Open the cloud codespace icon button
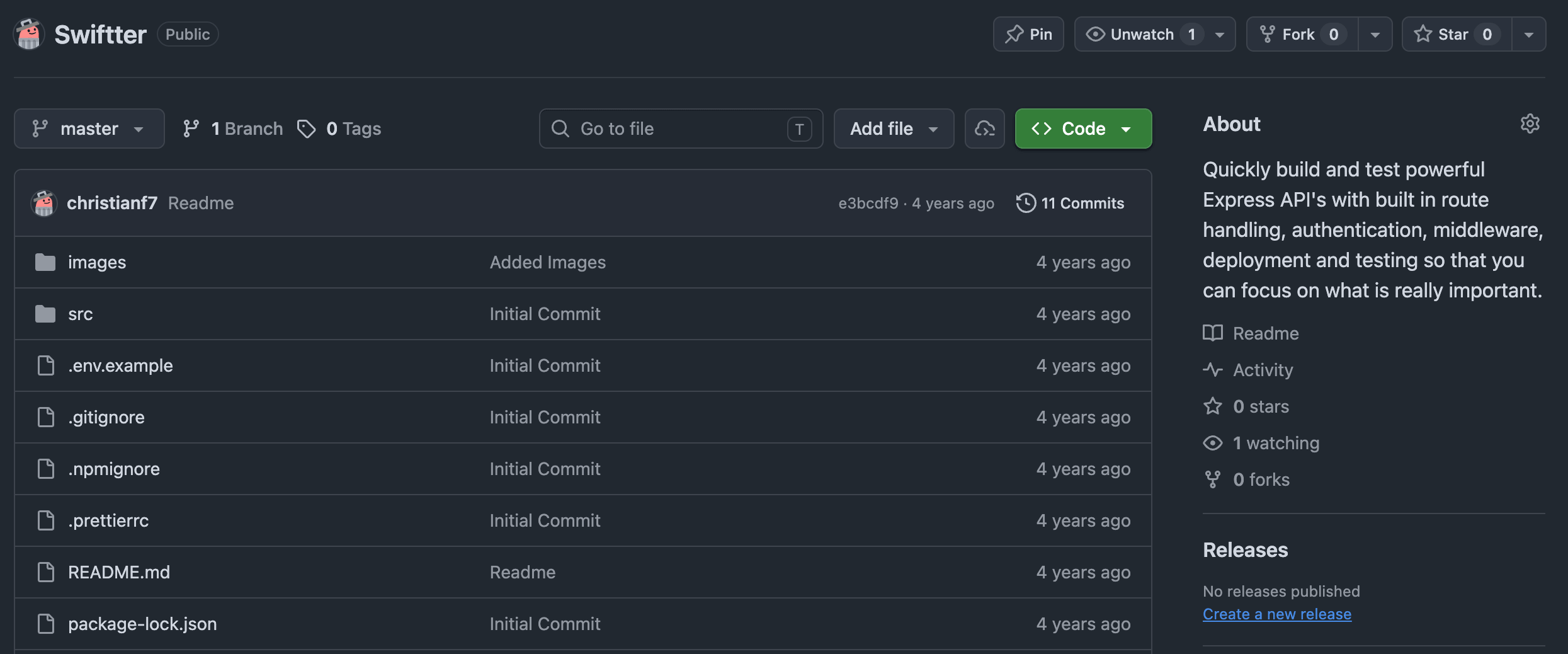The width and height of the screenshot is (1568, 654). coord(985,129)
